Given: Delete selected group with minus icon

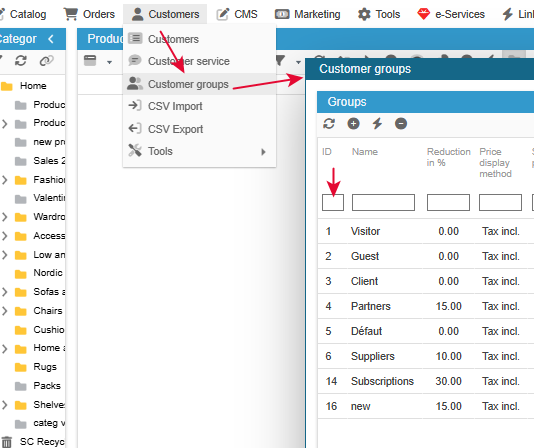Looking at the screenshot, I should point(401,123).
